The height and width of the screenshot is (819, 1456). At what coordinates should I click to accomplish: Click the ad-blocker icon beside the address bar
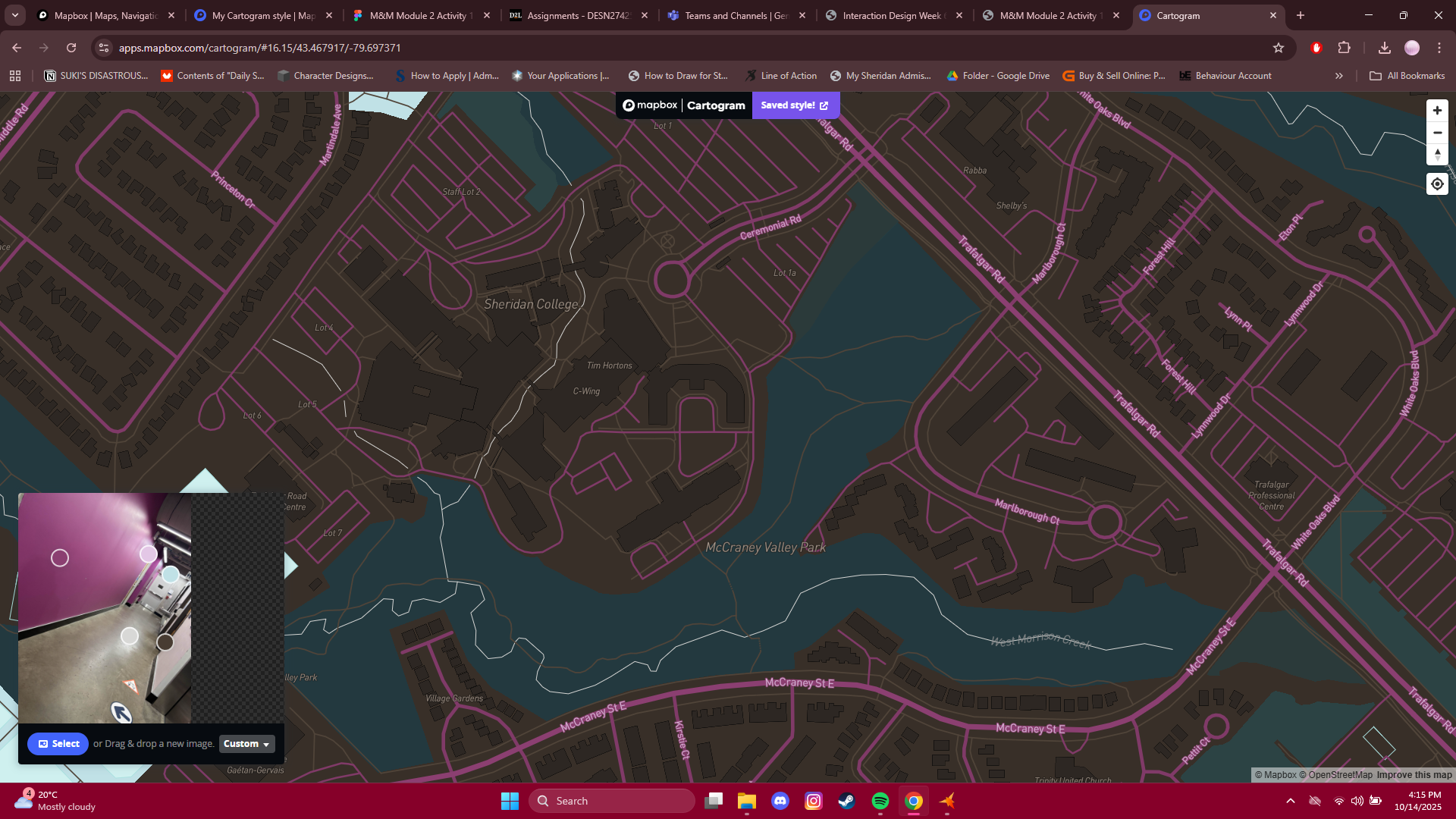tap(1316, 47)
